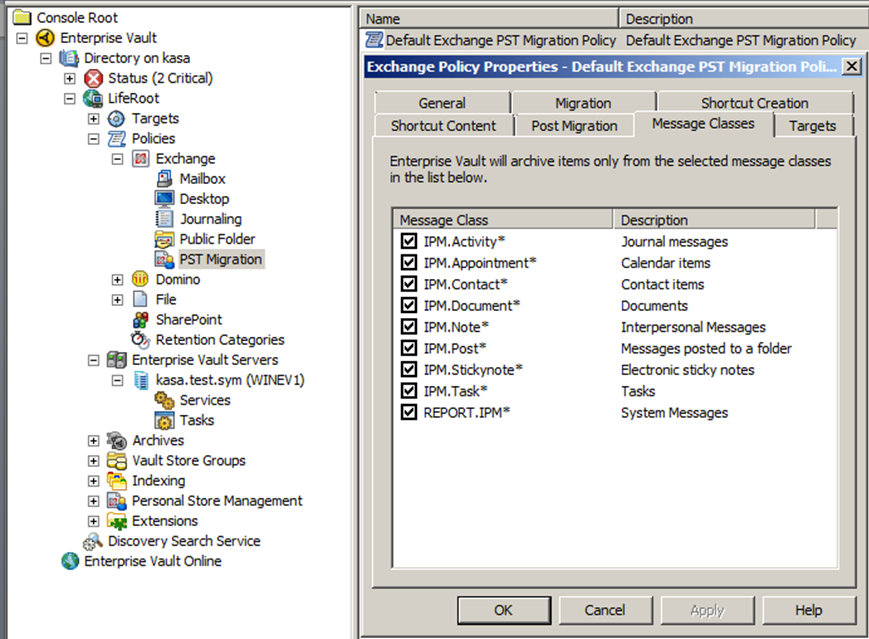The image size is (869, 639).
Task: Click the Apply button
Action: point(707,610)
